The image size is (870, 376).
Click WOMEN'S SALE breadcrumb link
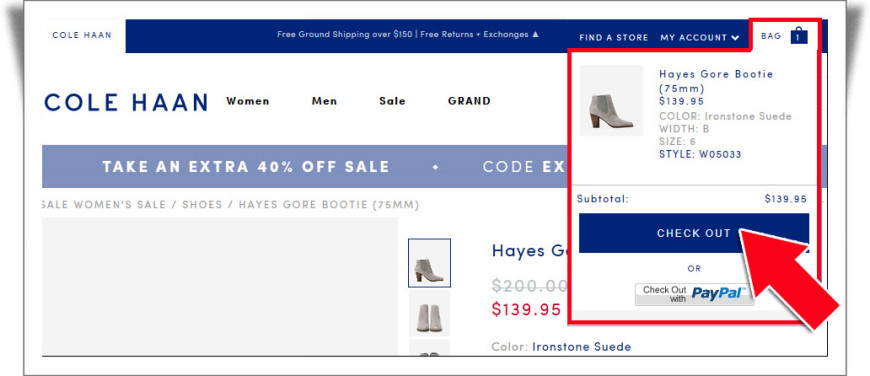119,205
